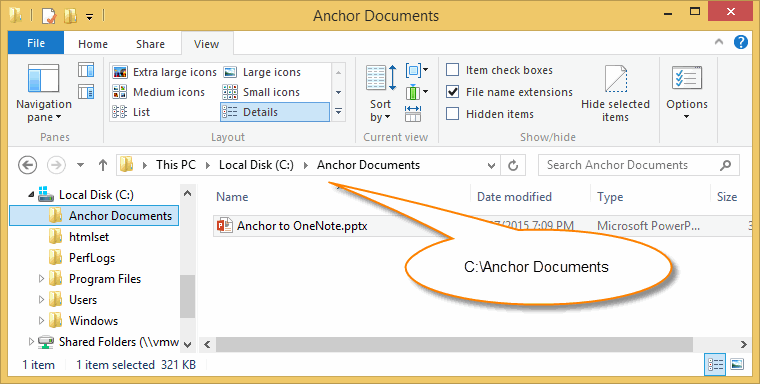
Task: Click Size all columns to fit icon
Action: (x=413, y=114)
